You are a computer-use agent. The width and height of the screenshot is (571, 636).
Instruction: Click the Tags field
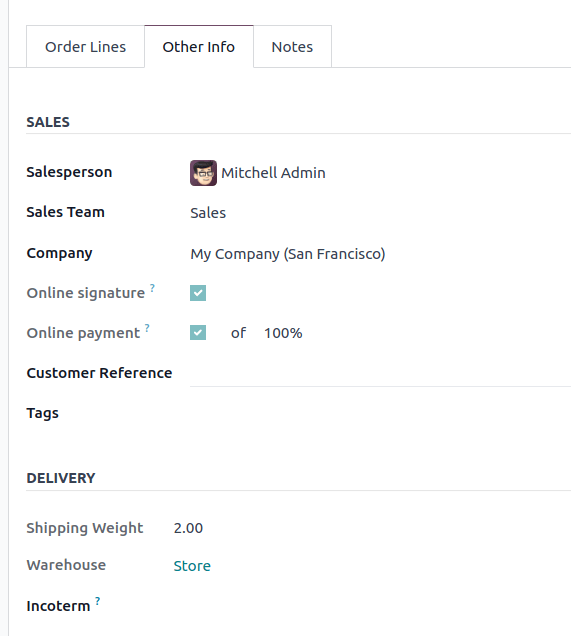[380, 414]
